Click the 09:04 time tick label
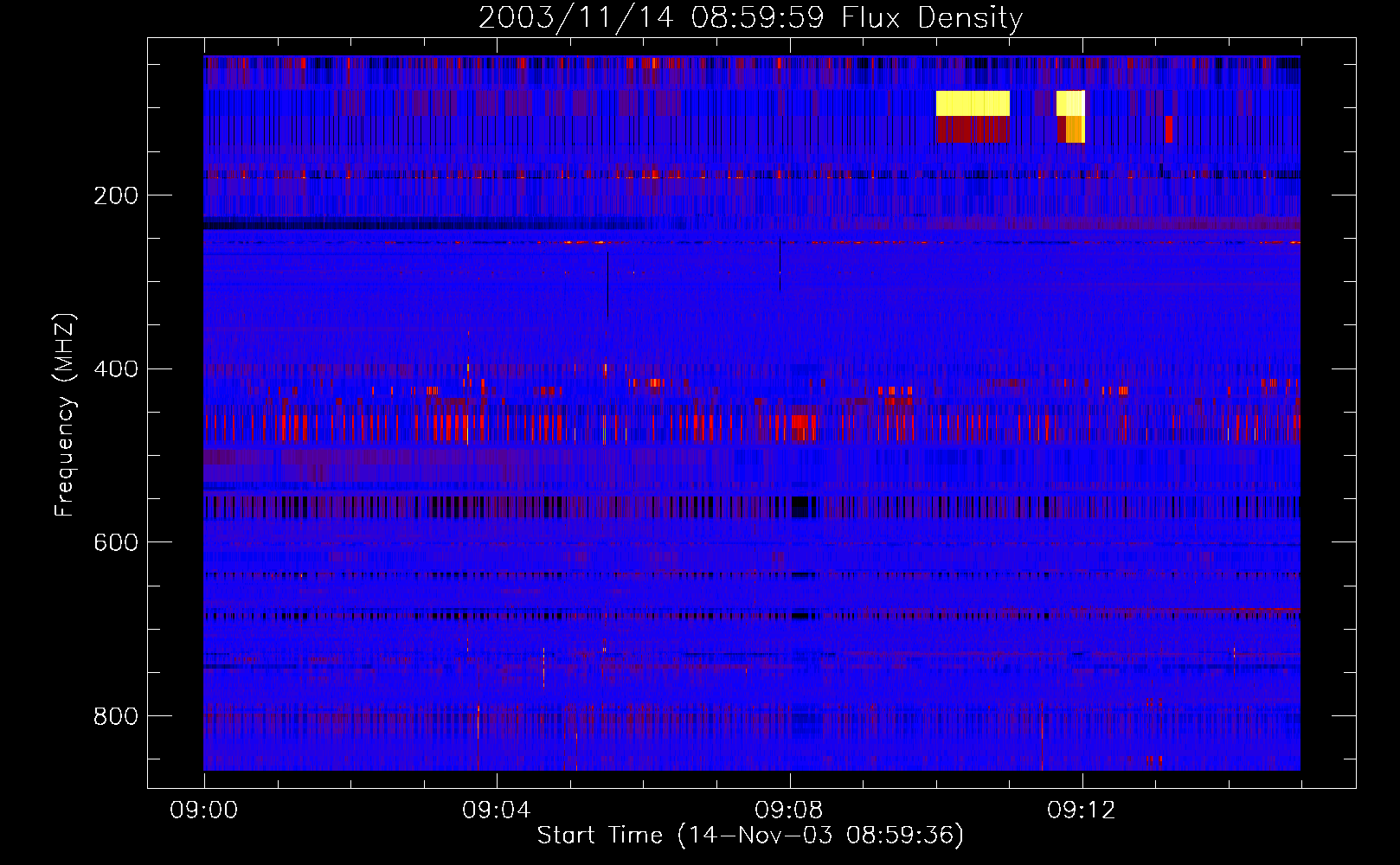This screenshot has height=865, width=1400. [497, 810]
